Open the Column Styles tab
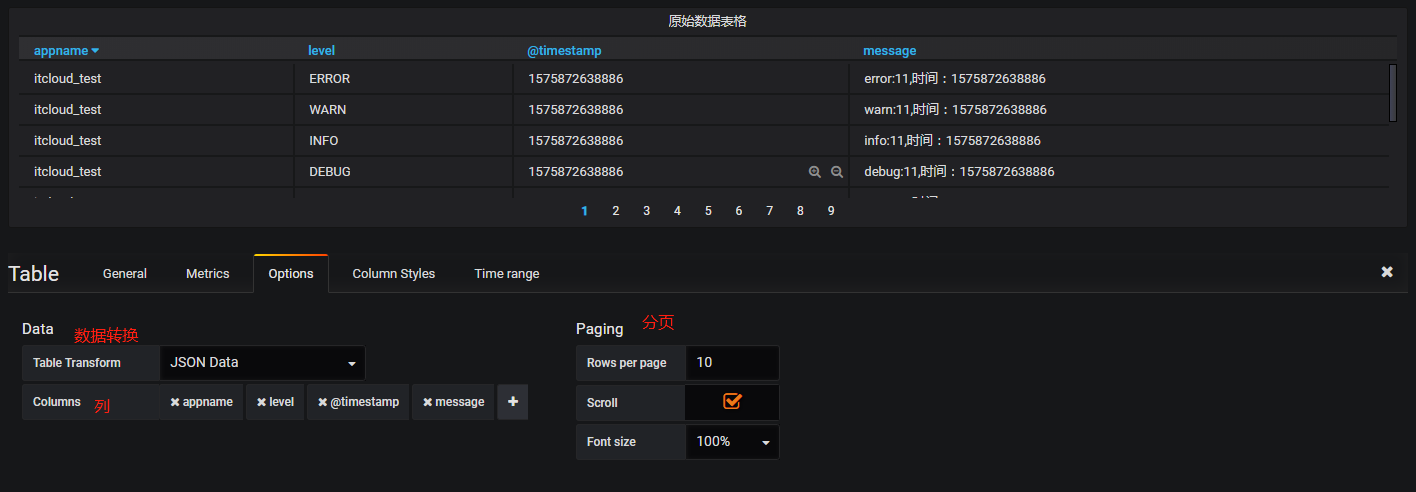The height and width of the screenshot is (492, 1416). (x=394, y=273)
